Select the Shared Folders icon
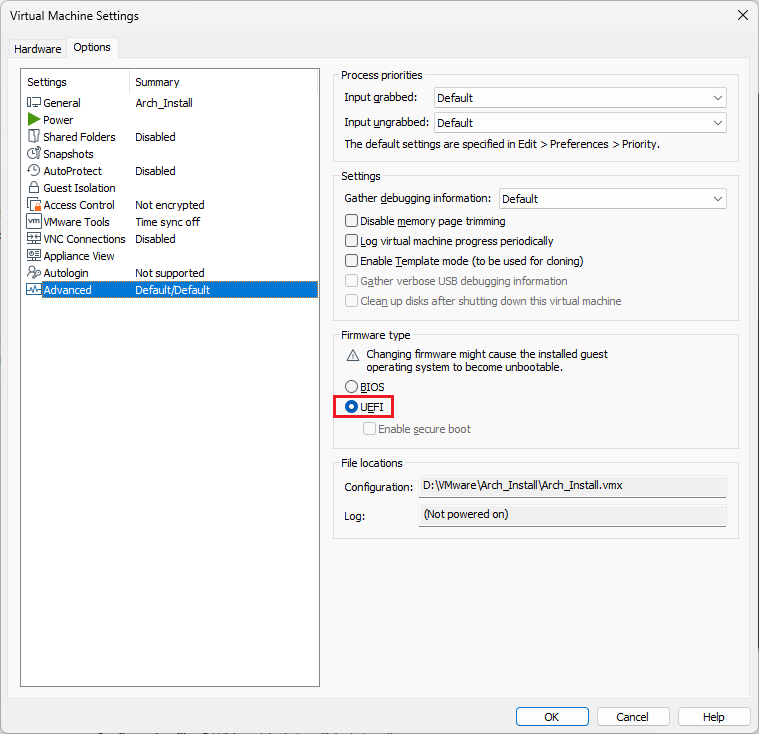 coord(34,137)
